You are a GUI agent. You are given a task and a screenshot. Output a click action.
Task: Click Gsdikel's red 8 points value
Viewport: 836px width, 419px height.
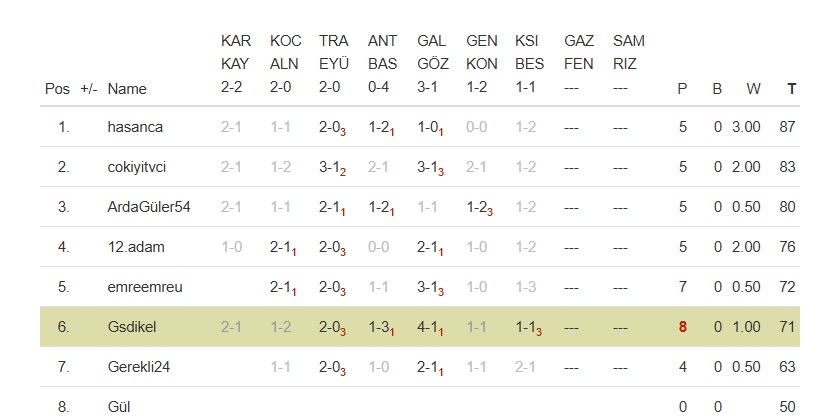682,327
